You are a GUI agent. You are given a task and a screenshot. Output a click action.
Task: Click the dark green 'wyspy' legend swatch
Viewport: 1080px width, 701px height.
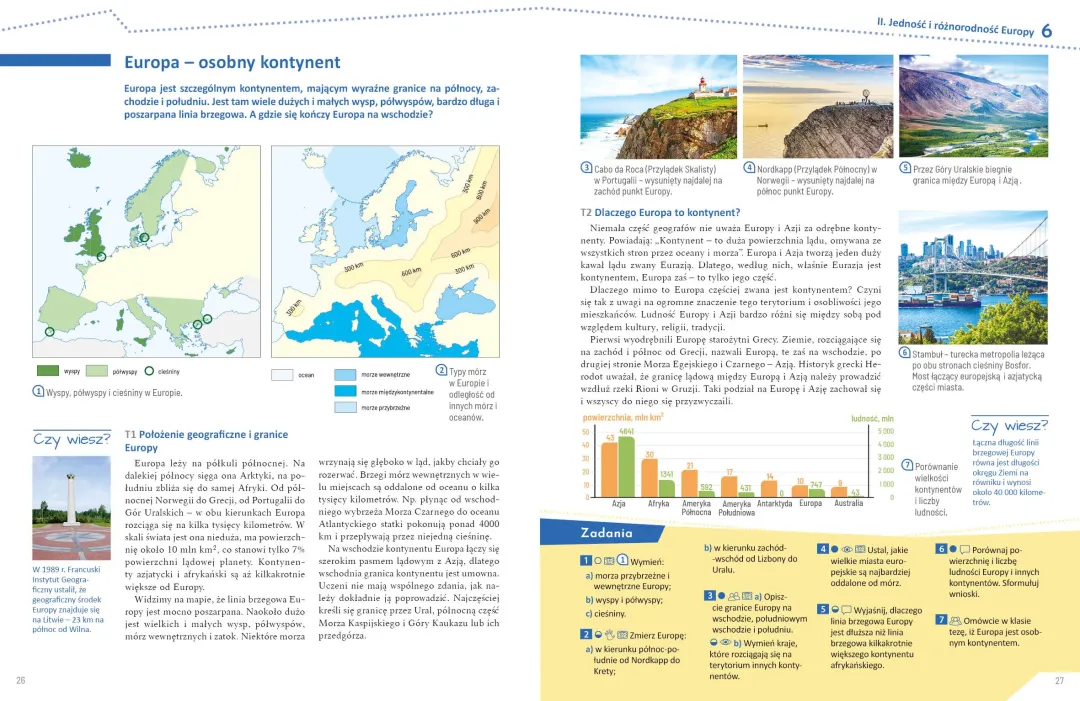tap(47, 371)
